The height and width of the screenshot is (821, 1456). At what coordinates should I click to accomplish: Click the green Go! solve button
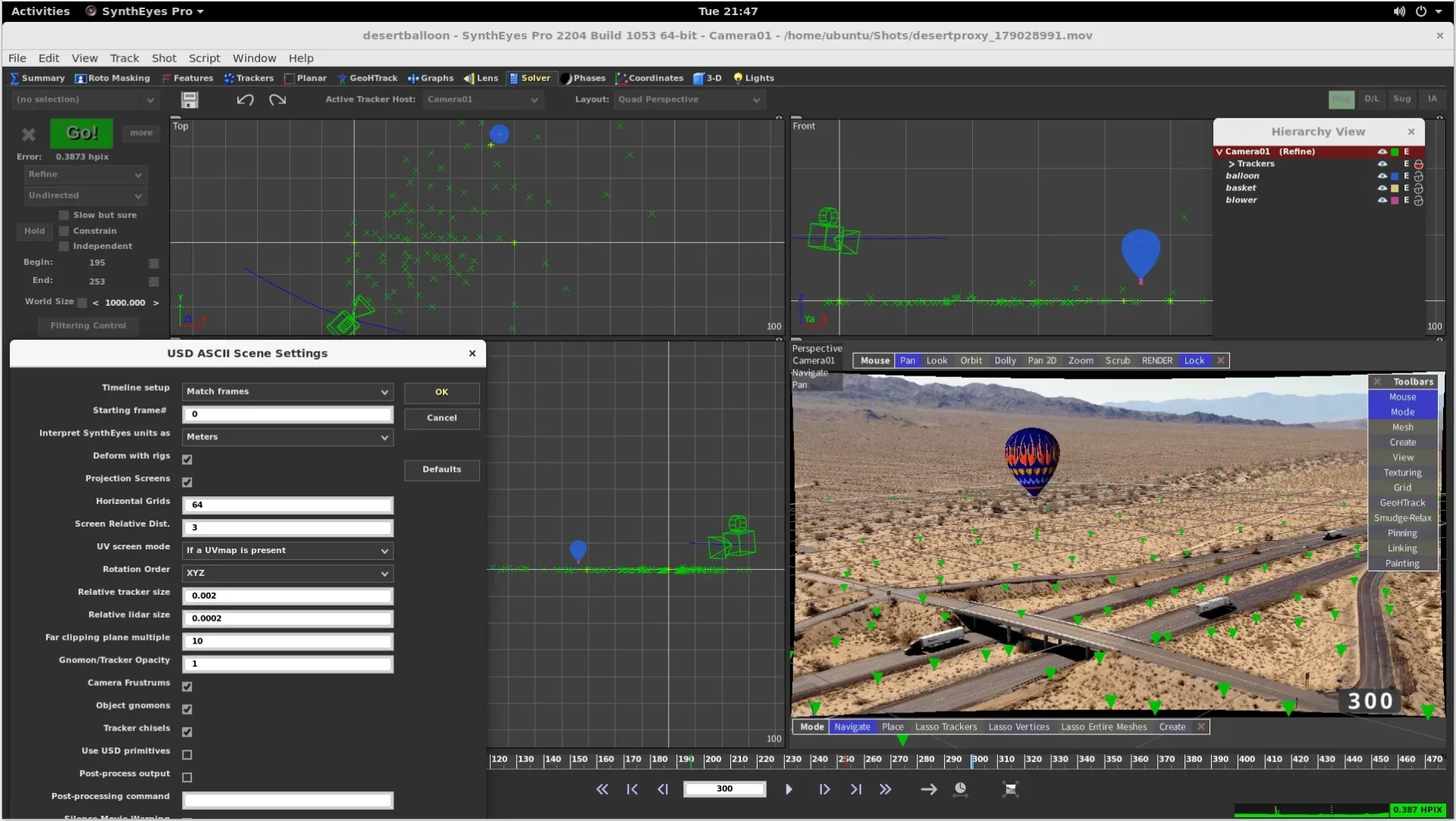(x=82, y=133)
